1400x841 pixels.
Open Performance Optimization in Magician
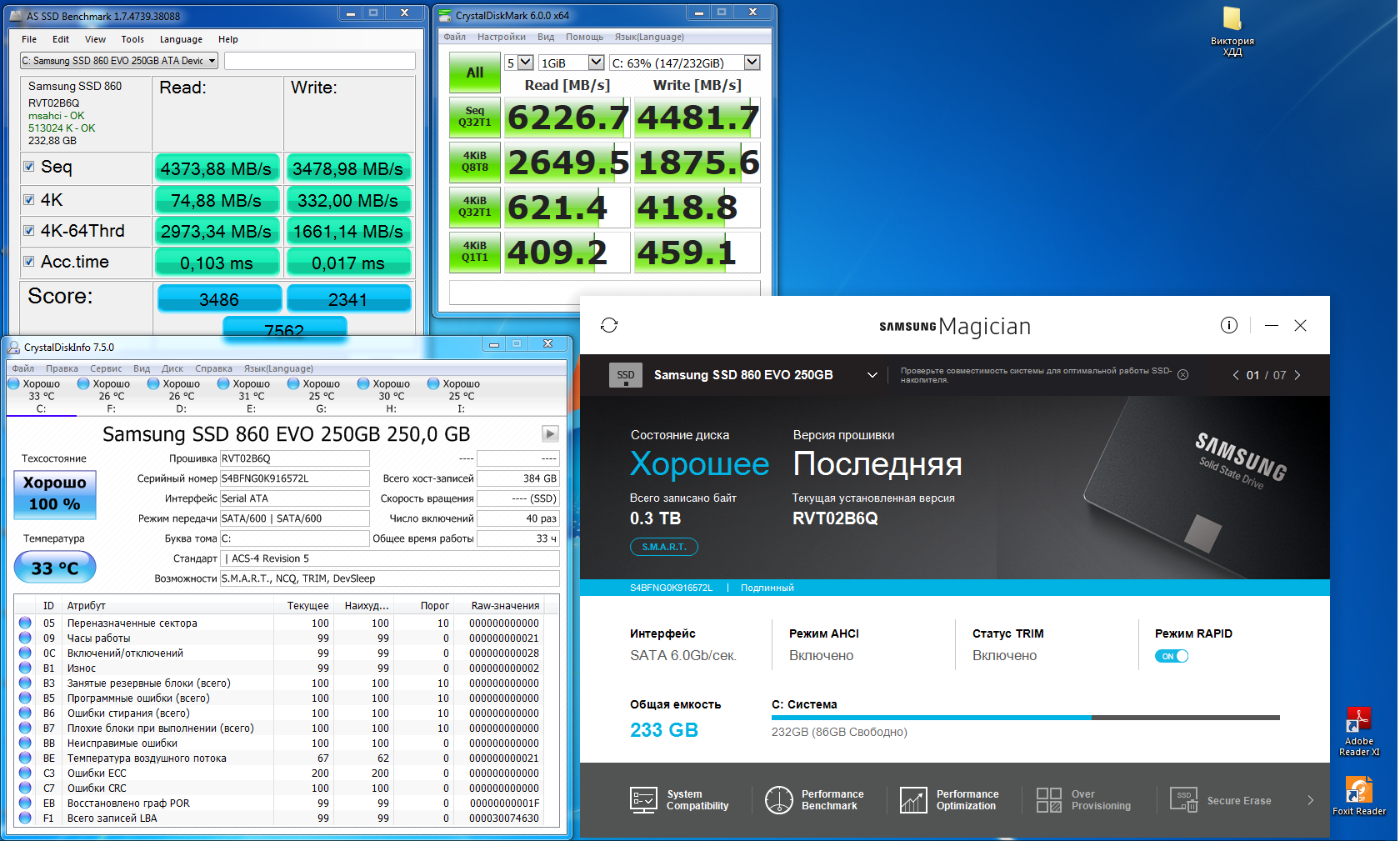pos(949,800)
